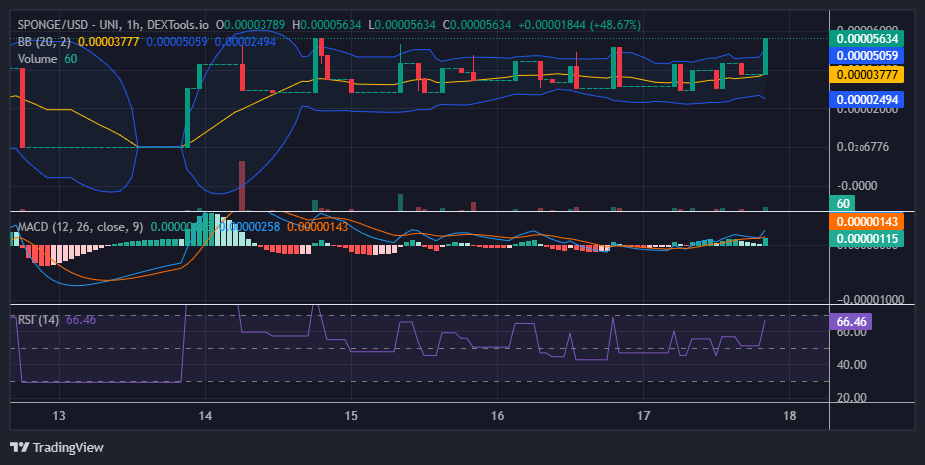Click the green MACD histogram tag 0.00000115

coord(867,238)
